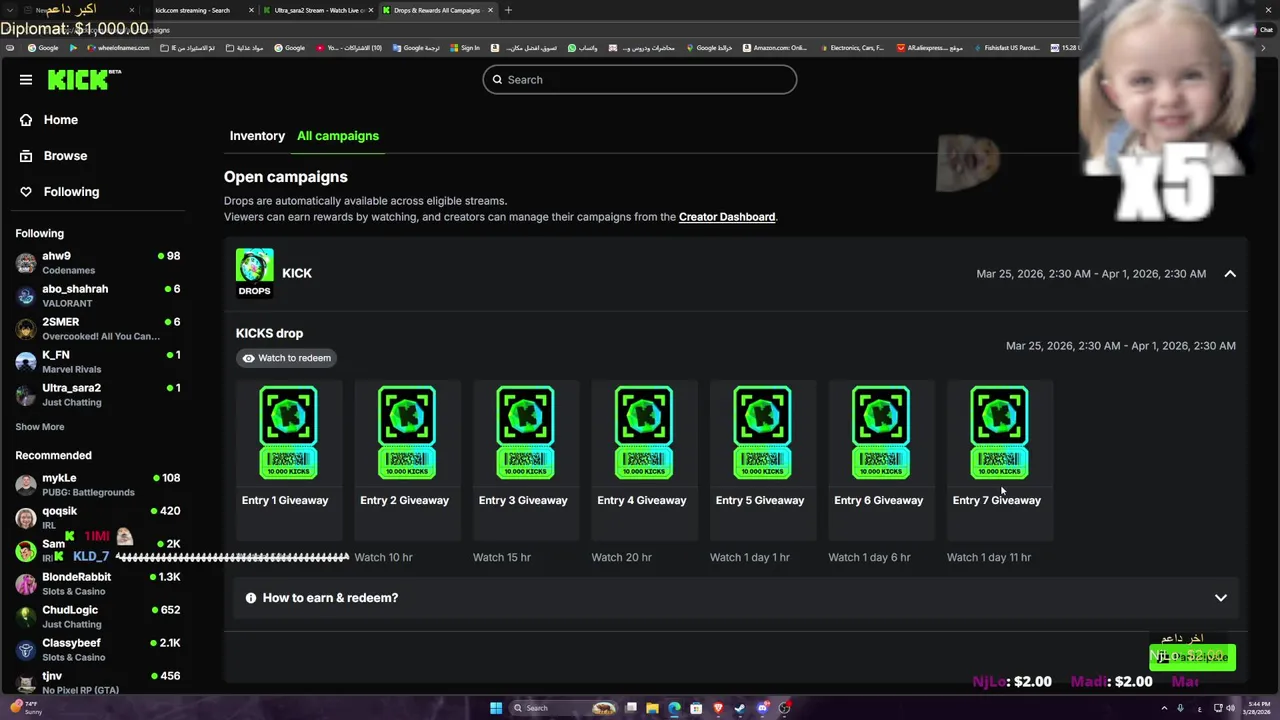Open wheelofnames.com bookmark
This screenshot has width=1280, height=720.
[x=118, y=48]
